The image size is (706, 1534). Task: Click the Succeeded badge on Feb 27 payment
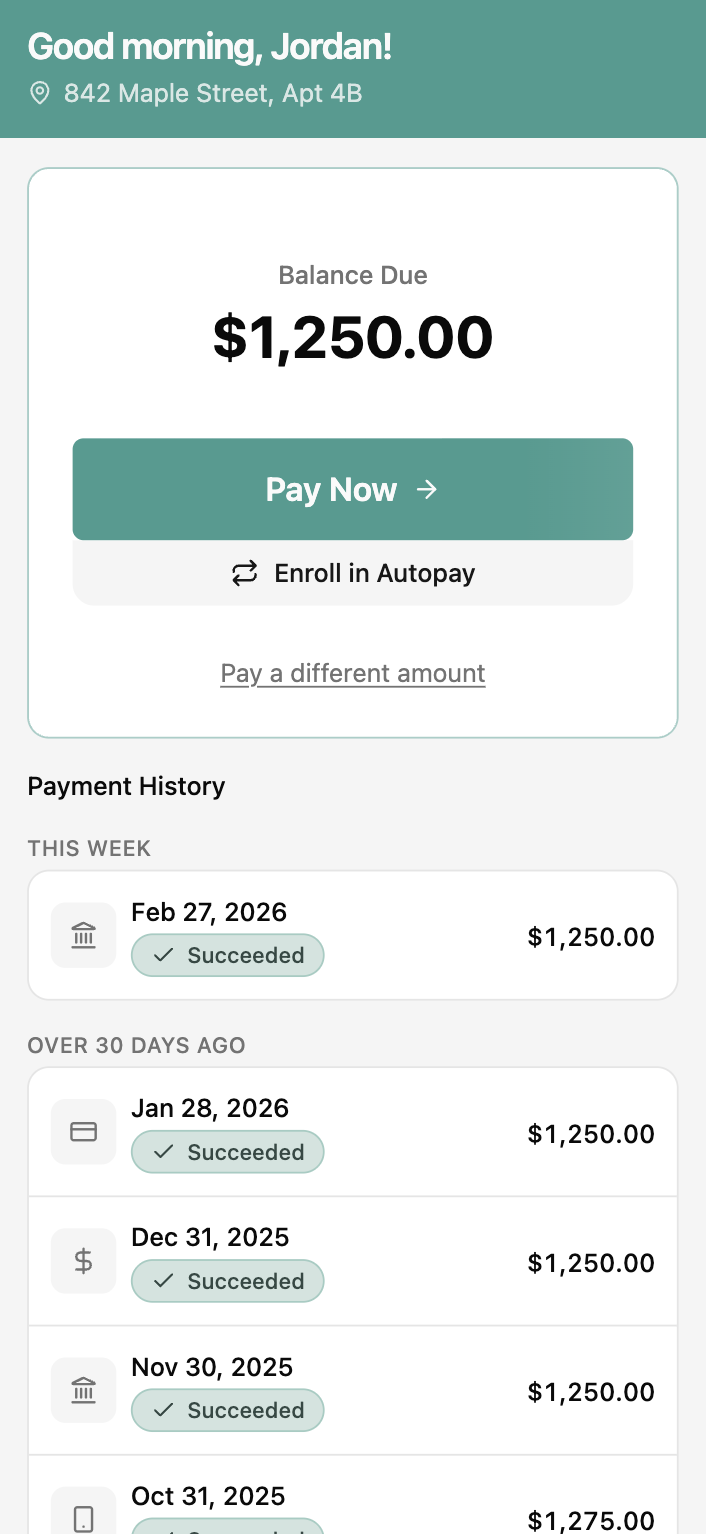click(x=228, y=956)
